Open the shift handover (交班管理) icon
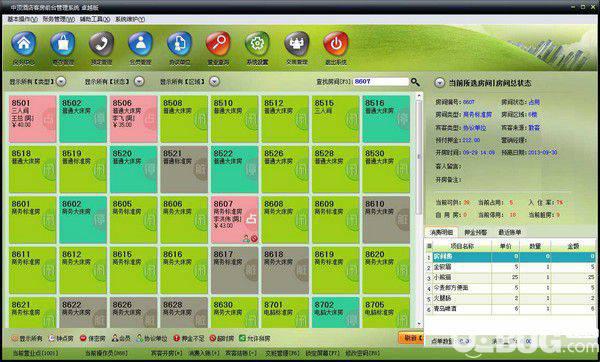 [297, 44]
